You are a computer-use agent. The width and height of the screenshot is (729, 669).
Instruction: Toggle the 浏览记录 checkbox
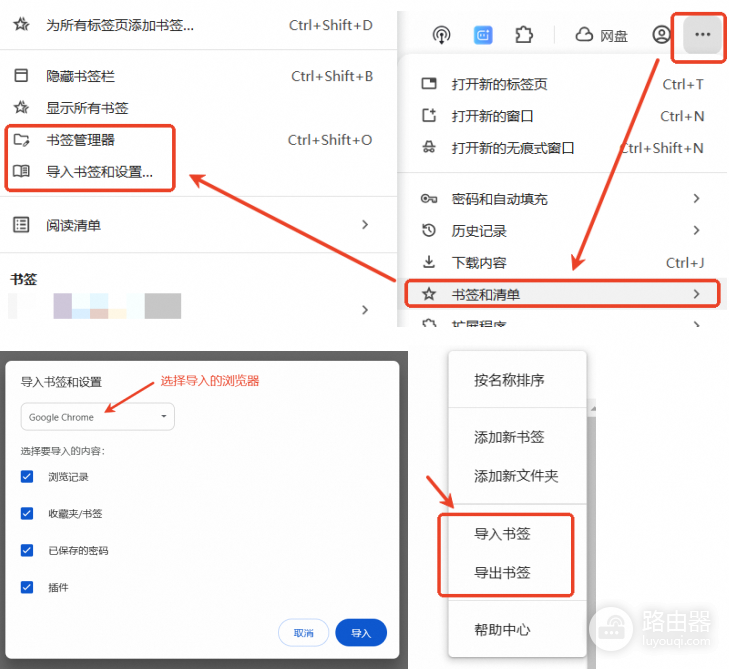point(27,477)
